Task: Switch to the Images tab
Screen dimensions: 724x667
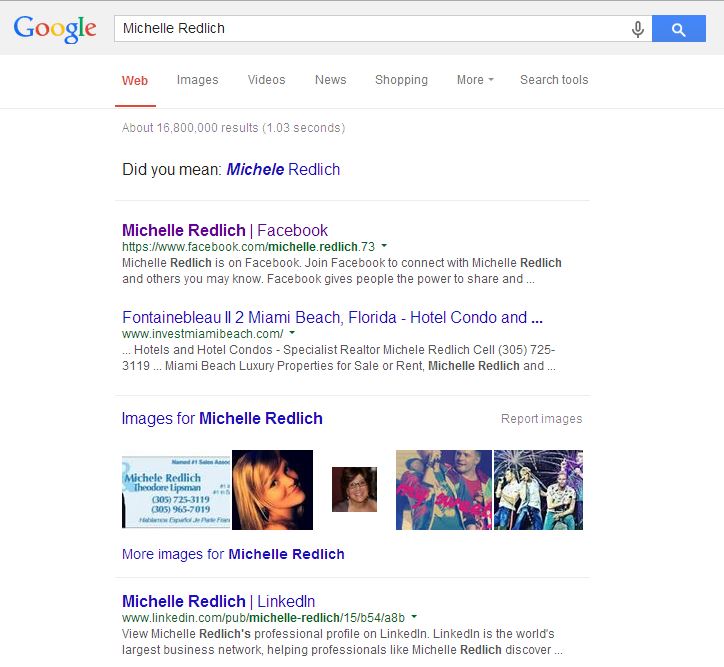Action: point(197,80)
